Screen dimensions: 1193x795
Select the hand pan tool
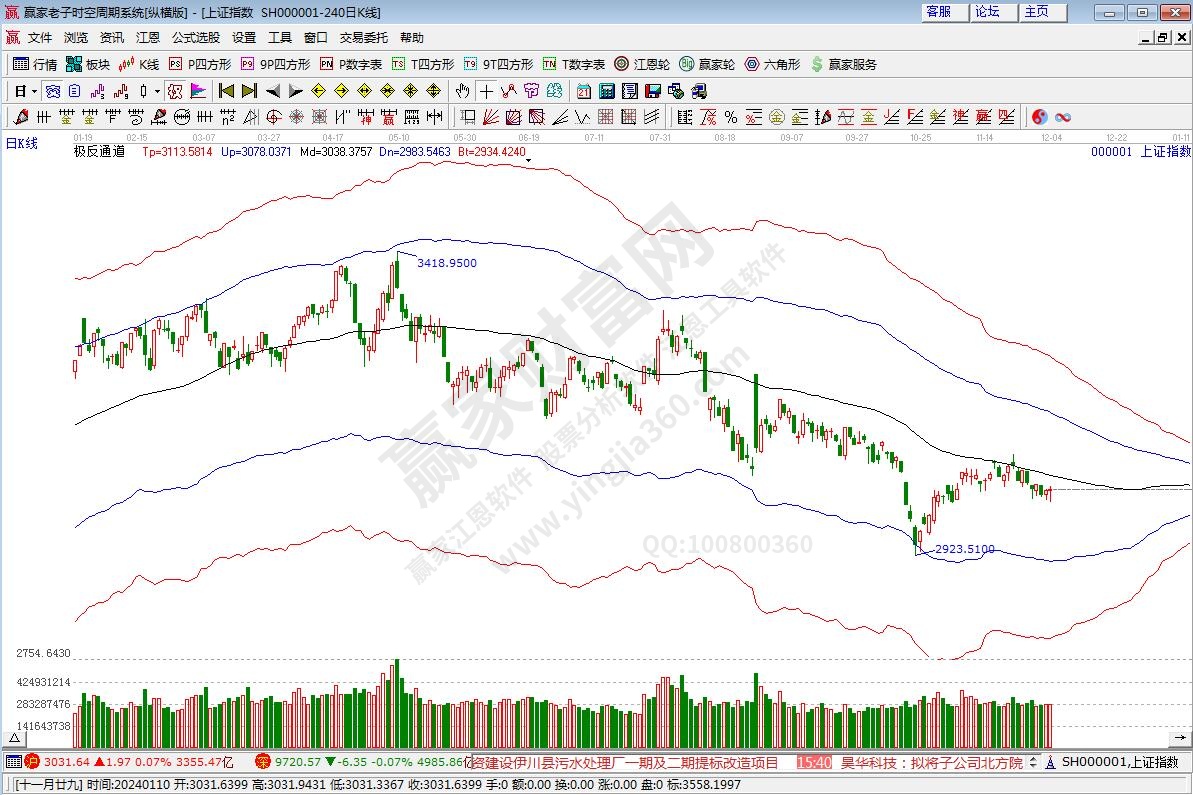464,91
